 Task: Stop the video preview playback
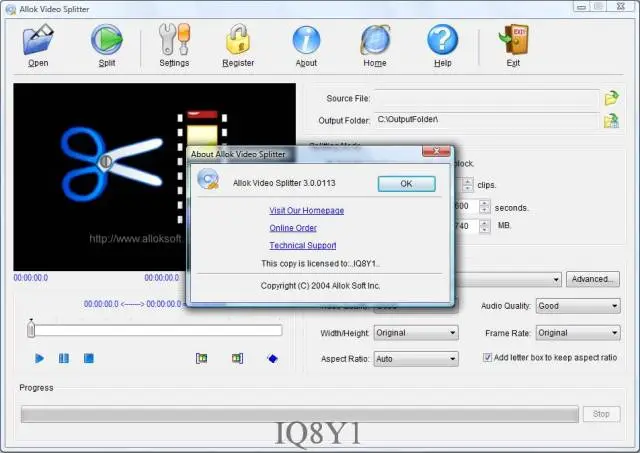[89, 358]
